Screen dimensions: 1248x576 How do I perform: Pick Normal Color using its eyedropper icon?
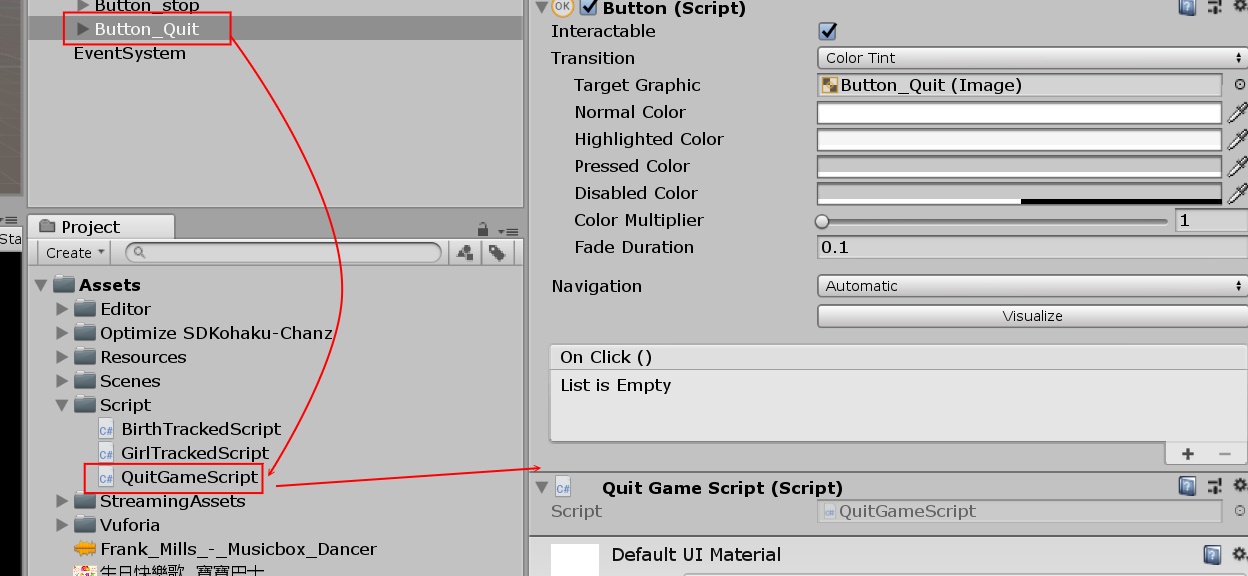point(1239,112)
